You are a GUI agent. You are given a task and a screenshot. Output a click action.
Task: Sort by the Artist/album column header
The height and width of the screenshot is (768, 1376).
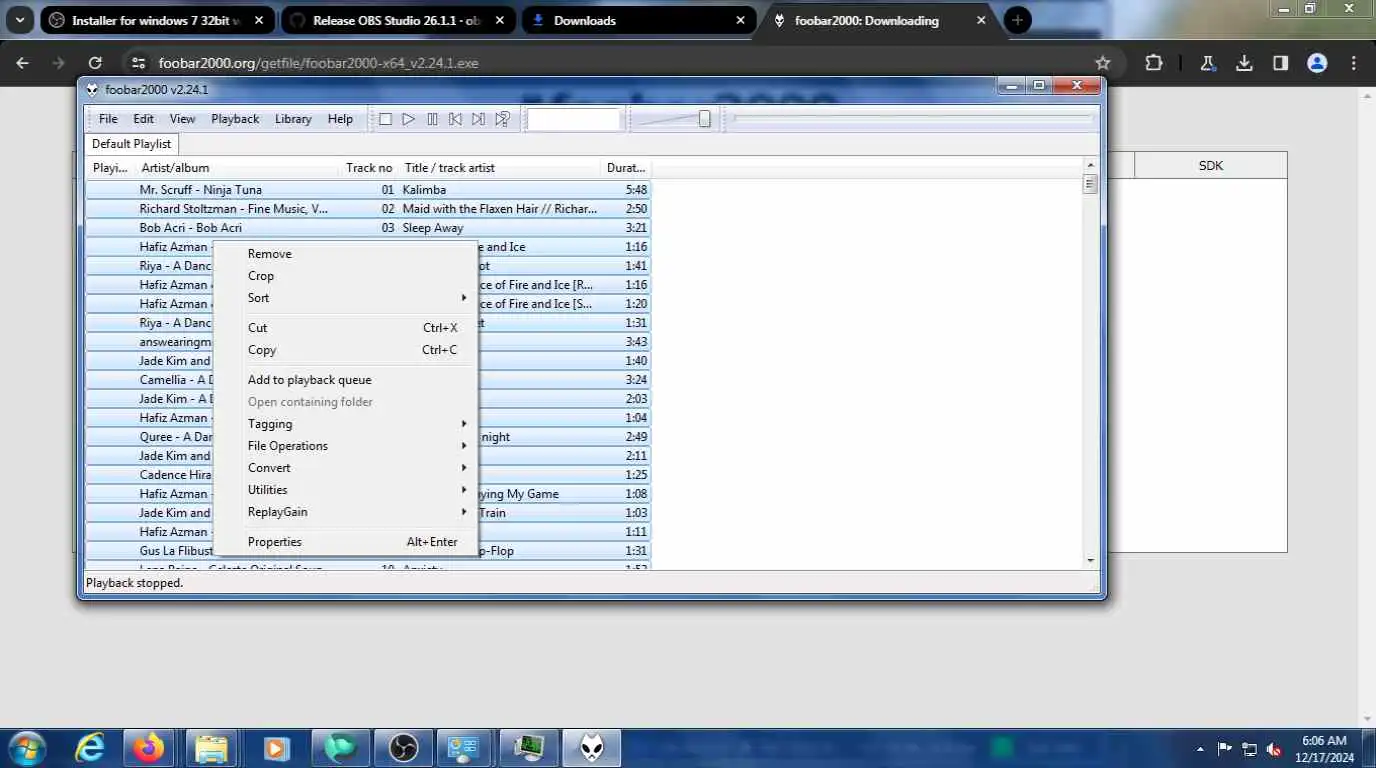click(x=238, y=168)
